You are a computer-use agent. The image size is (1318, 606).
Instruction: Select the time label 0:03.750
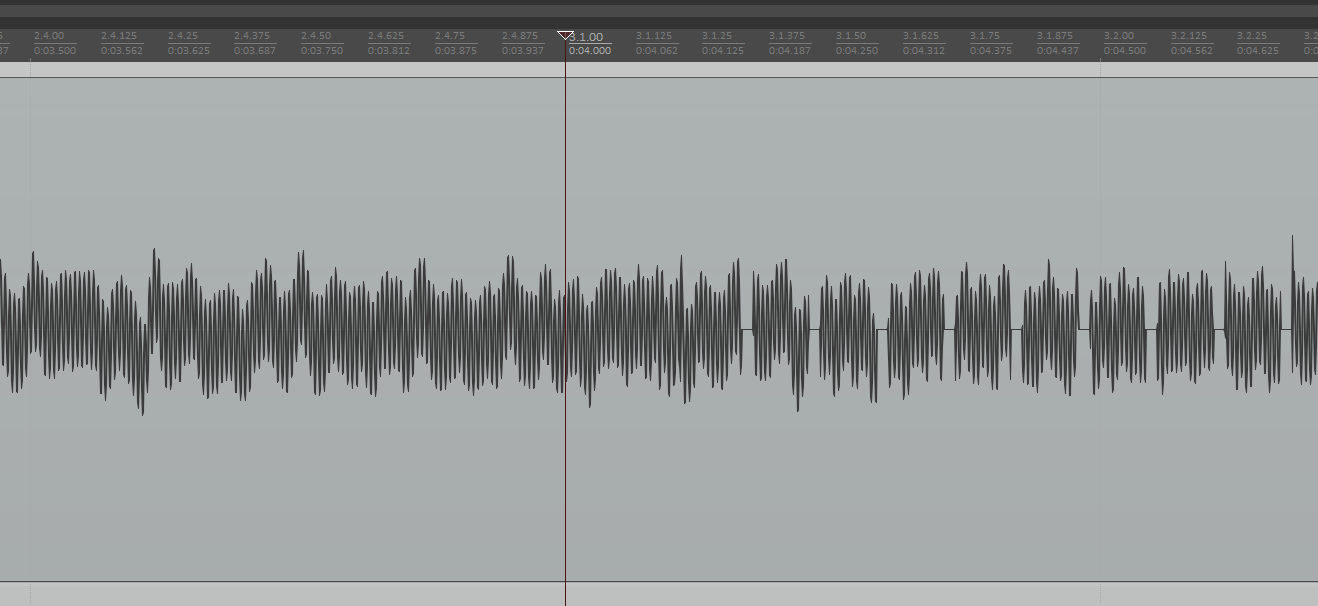pos(322,50)
